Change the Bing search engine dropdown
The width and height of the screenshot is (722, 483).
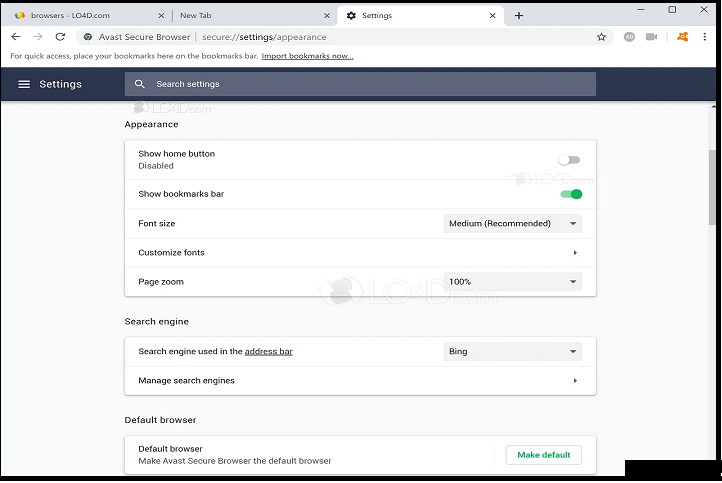click(x=512, y=352)
